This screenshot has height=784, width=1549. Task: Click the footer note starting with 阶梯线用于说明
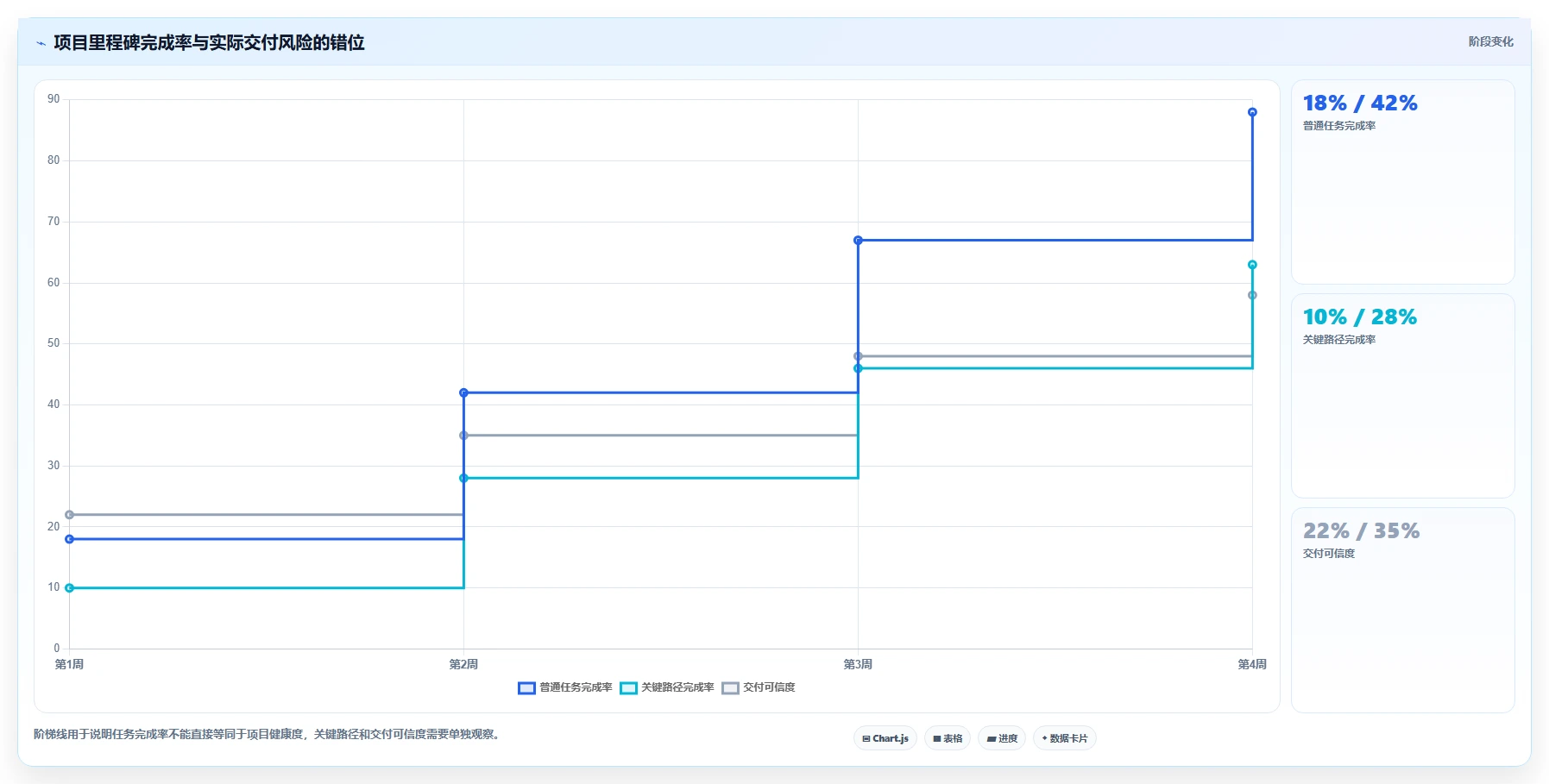click(268, 735)
